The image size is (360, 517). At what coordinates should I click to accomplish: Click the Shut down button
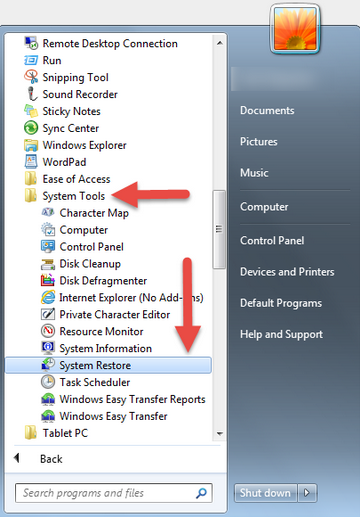click(x=266, y=492)
